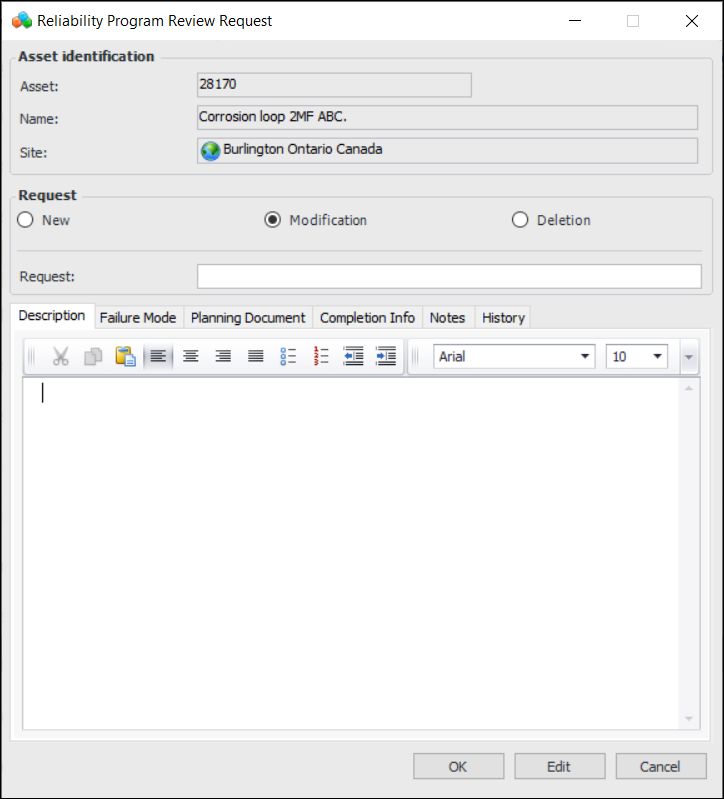The width and height of the screenshot is (724, 799).
Task: Click the Copy icon in toolbar
Action: point(93,356)
